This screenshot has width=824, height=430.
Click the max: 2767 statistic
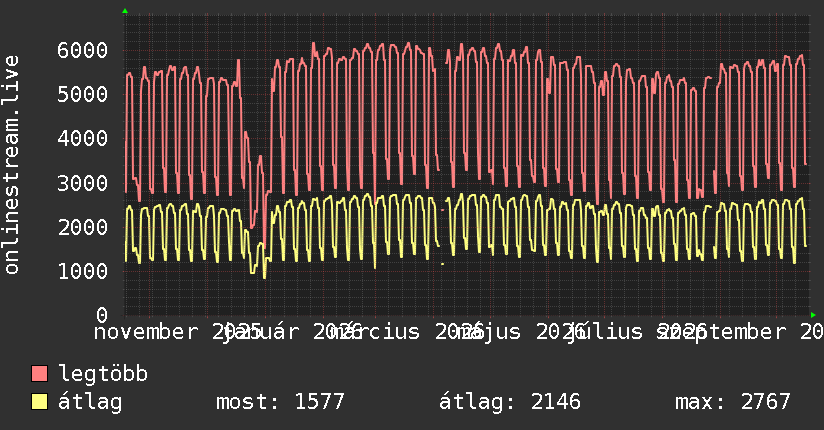733,402
